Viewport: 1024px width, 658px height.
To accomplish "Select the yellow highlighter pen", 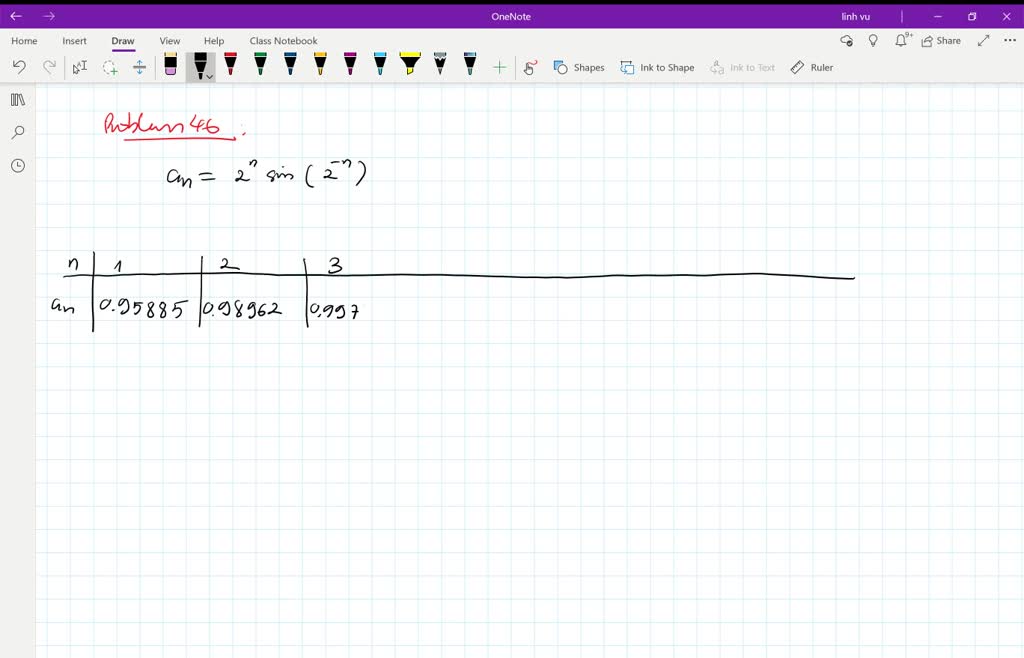I will 410,65.
